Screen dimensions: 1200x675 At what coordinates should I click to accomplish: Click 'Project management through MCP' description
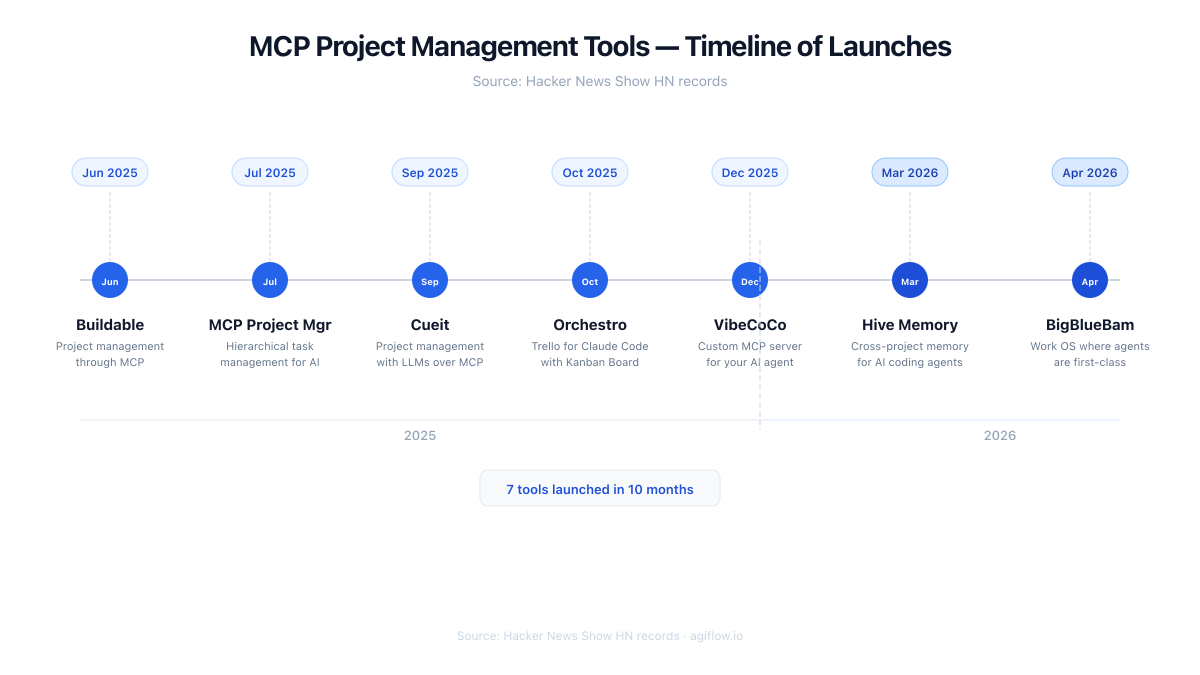coord(110,354)
